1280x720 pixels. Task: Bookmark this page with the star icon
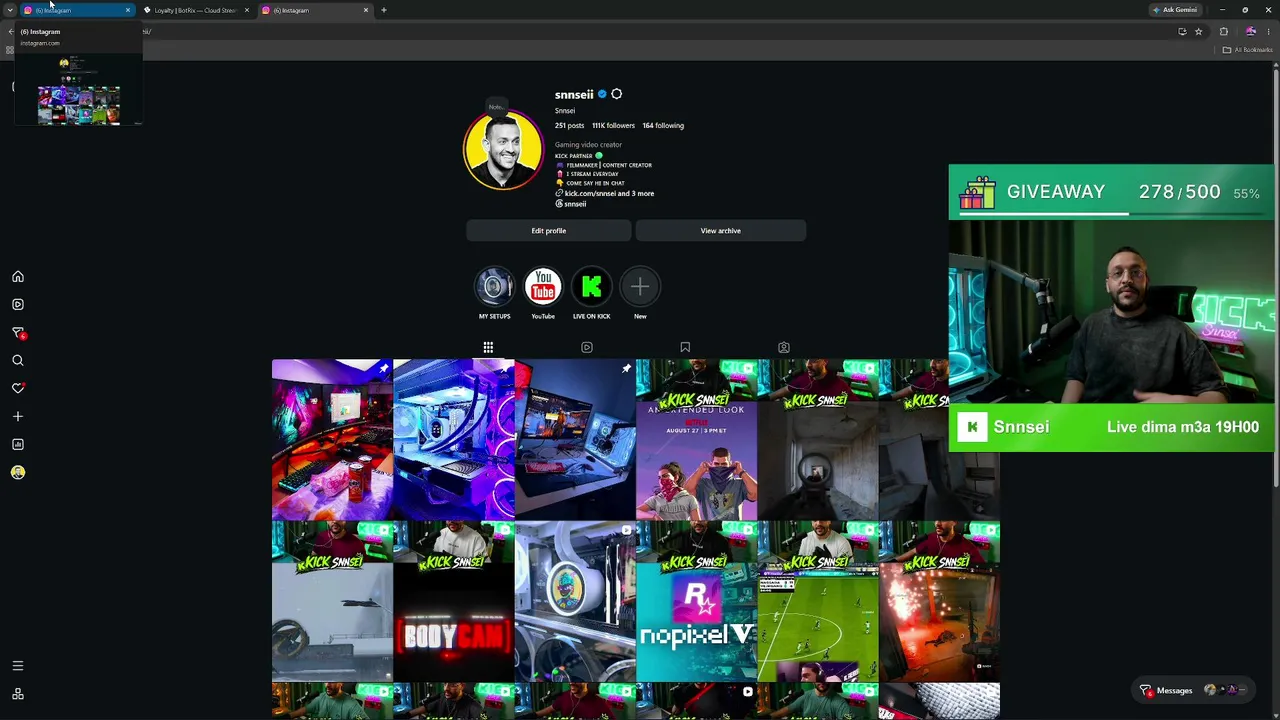1198,31
